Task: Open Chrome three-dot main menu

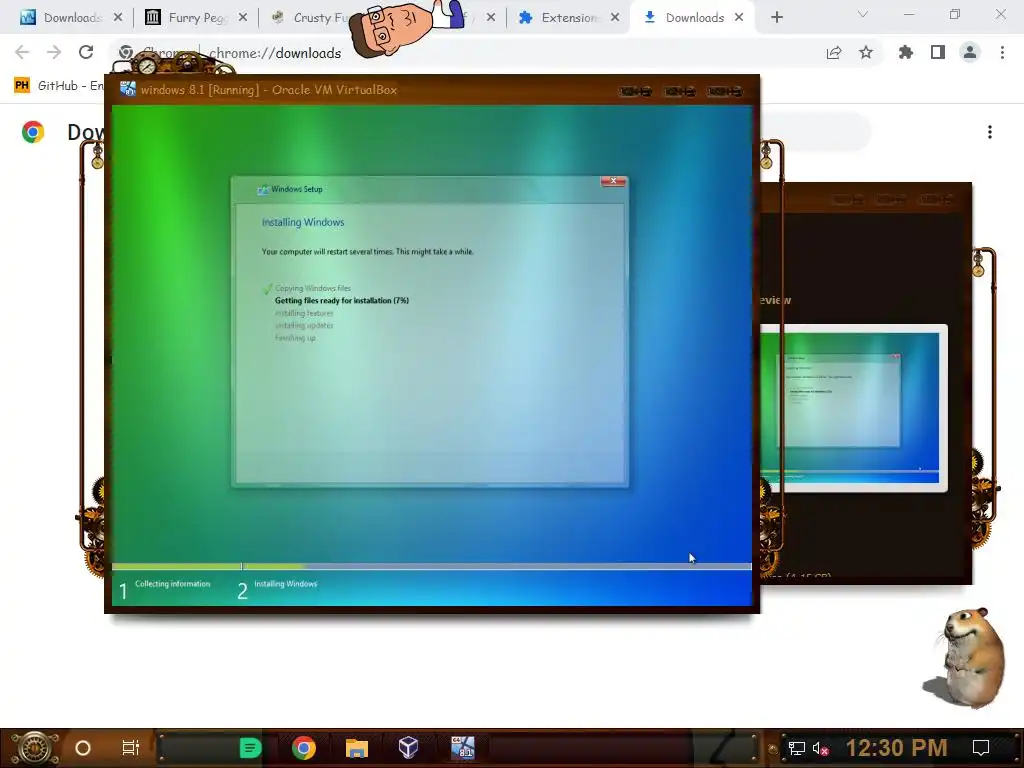Action: (1002, 52)
